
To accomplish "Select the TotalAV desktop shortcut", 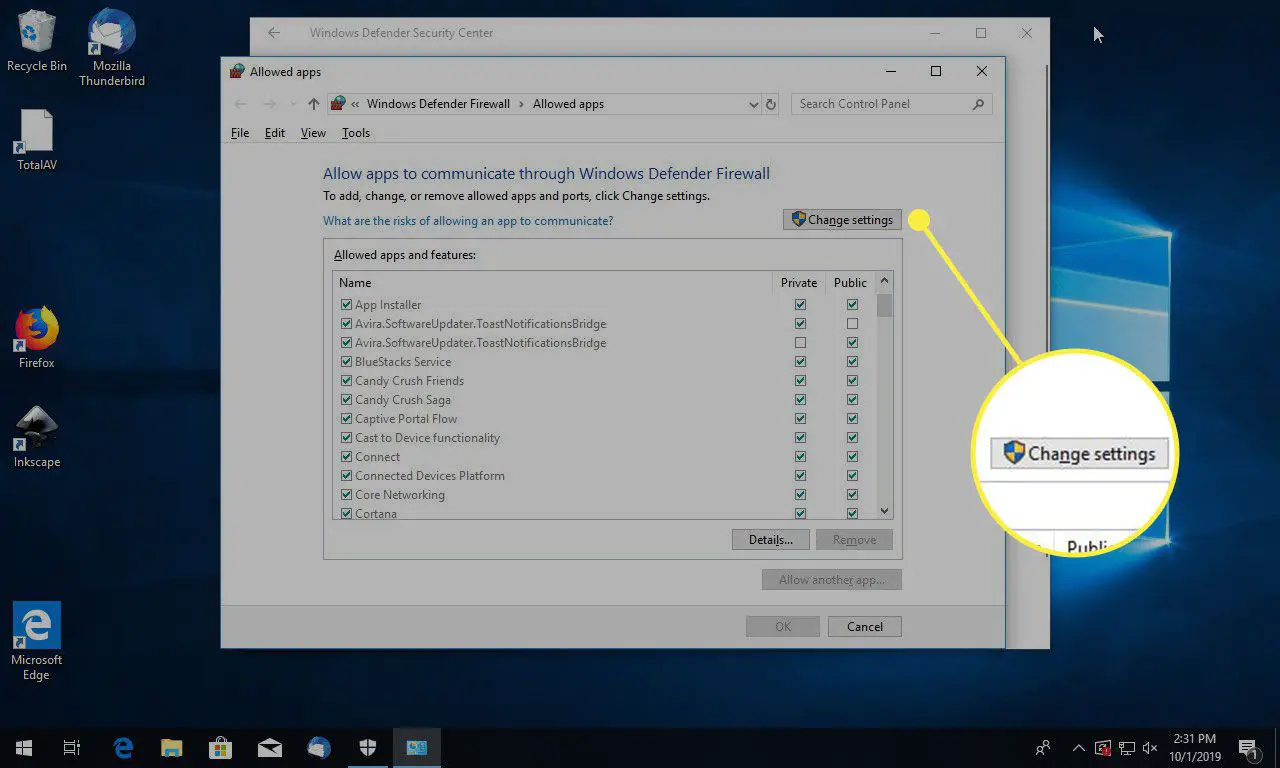I will coord(37,140).
